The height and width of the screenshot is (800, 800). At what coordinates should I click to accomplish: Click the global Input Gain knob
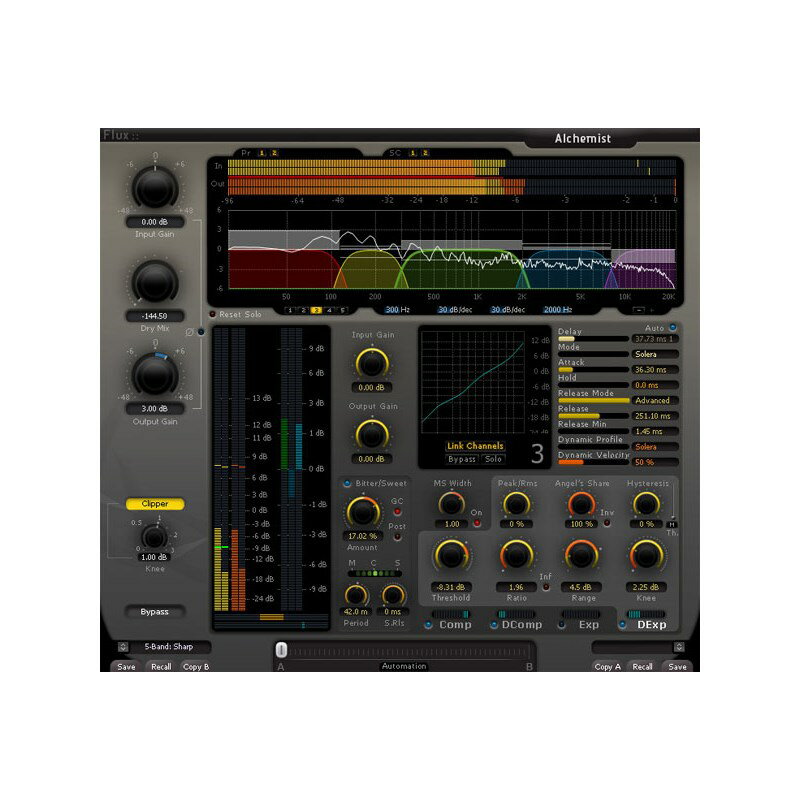155,186
